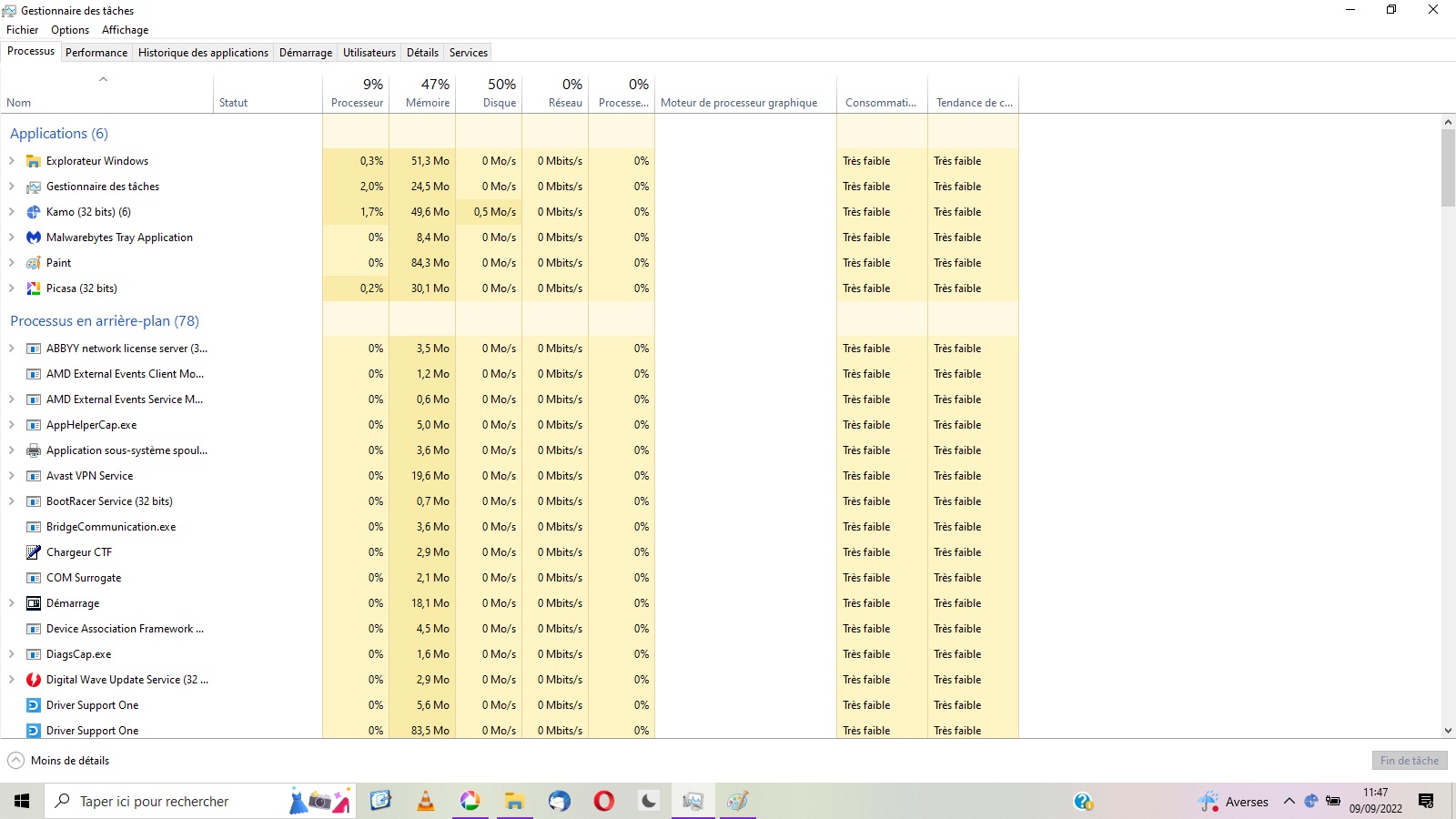Click the Application sous-système spouleur printer icon
Image resolution: width=1456 pixels, height=819 pixels.
point(34,450)
